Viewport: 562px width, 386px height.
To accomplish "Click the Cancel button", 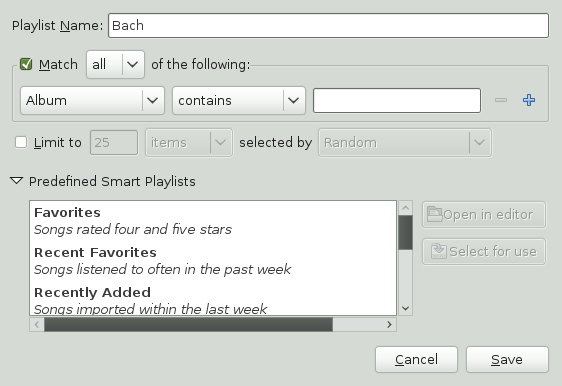I will [416, 359].
